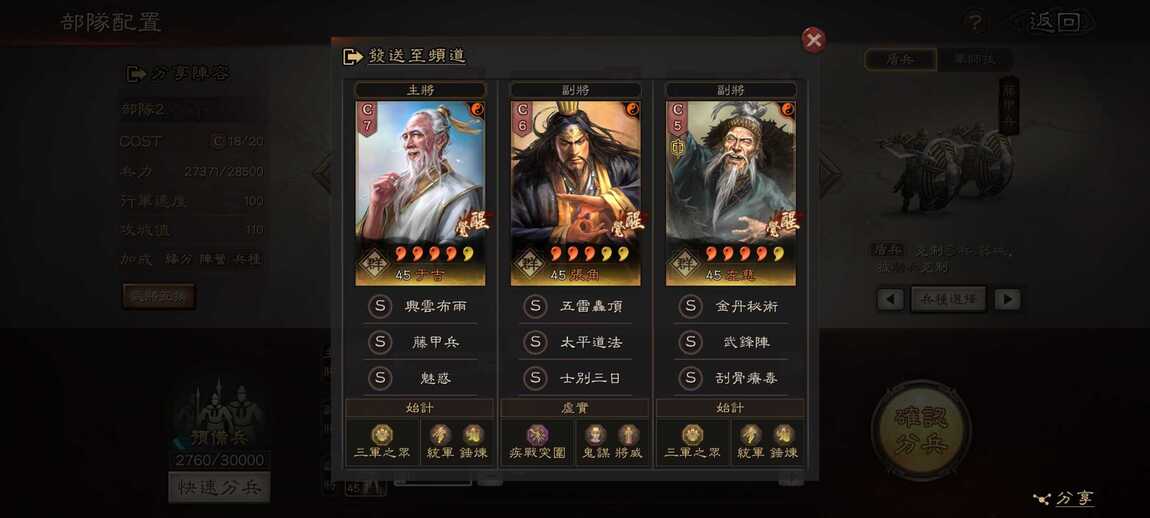Confirm with the 確認分兵 round button
The height and width of the screenshot is (518, 1150).
[x=921, y=429]
